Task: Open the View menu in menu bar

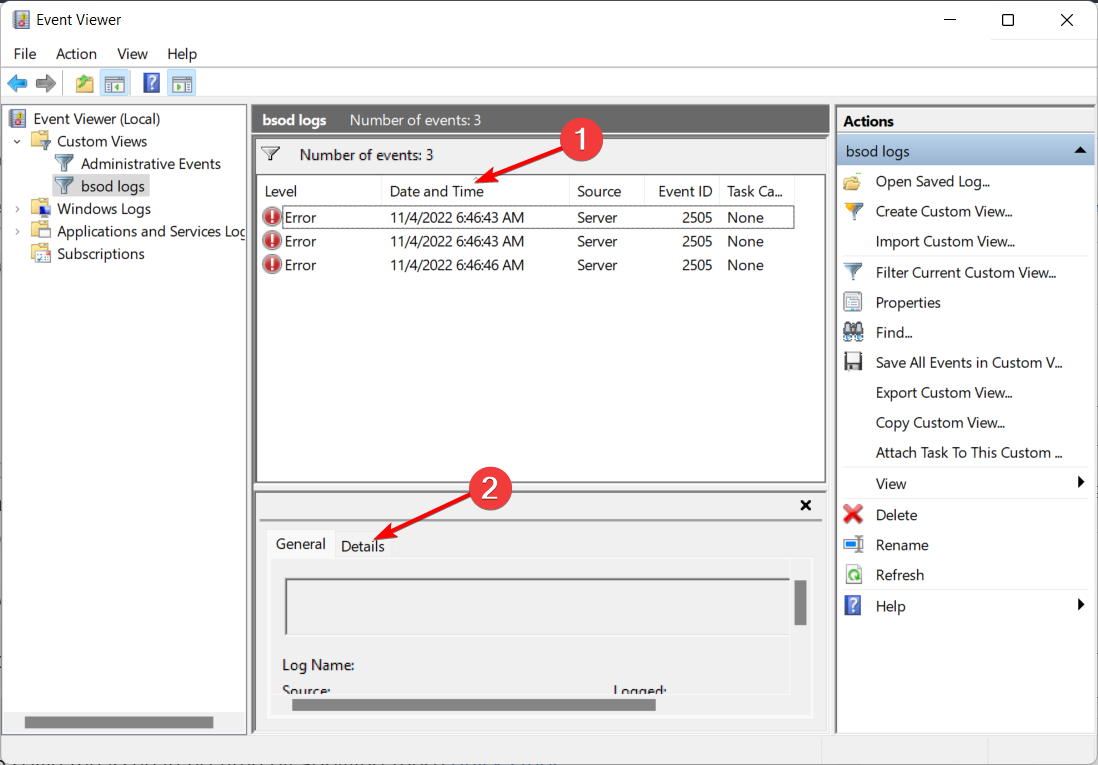Action: click(x=132, y=54)
